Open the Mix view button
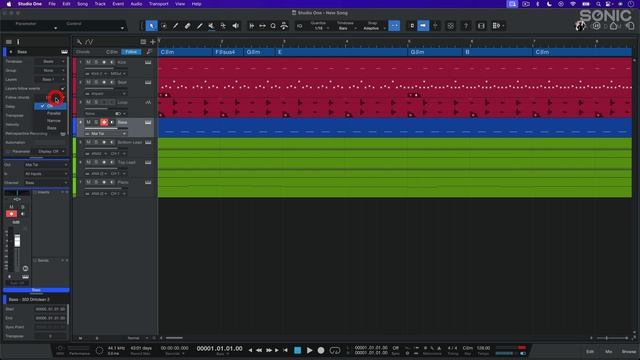Screen dimensions: 640x360 (609, 351)
